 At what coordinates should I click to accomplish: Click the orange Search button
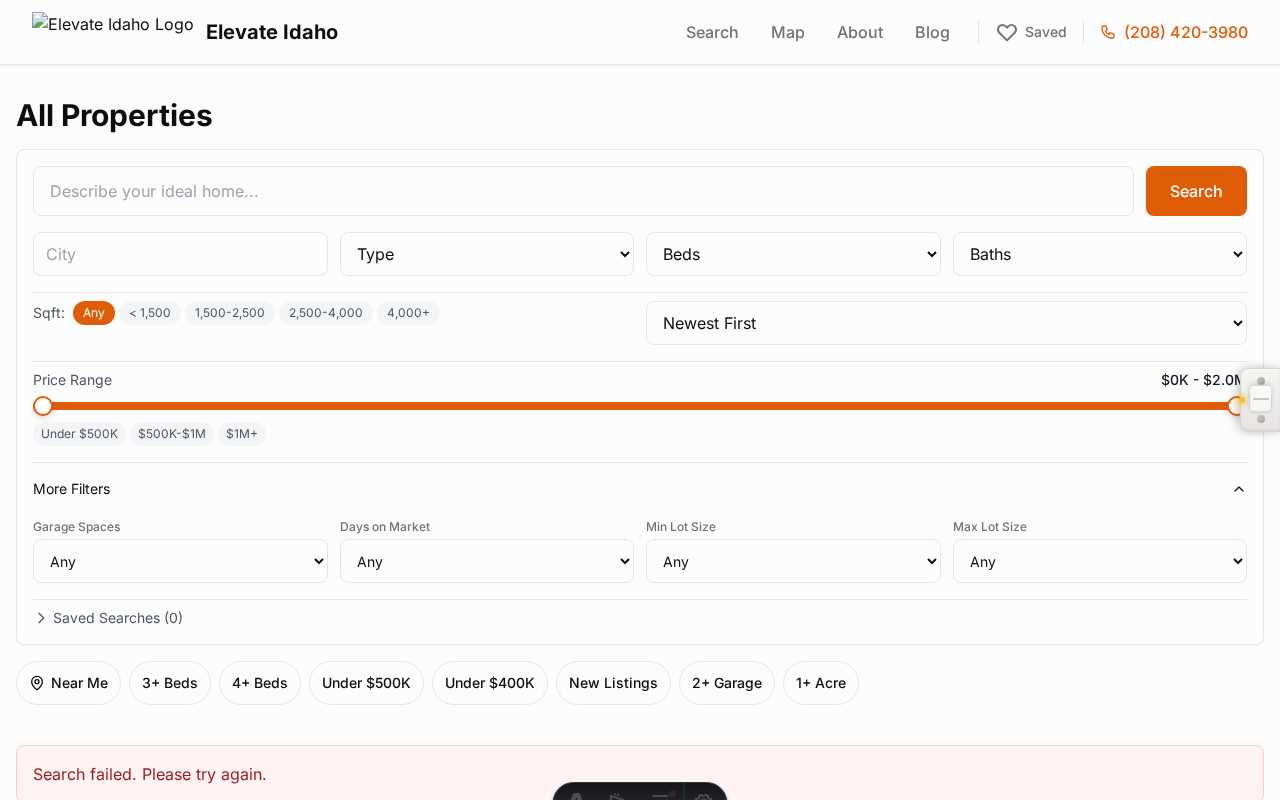1196,191
